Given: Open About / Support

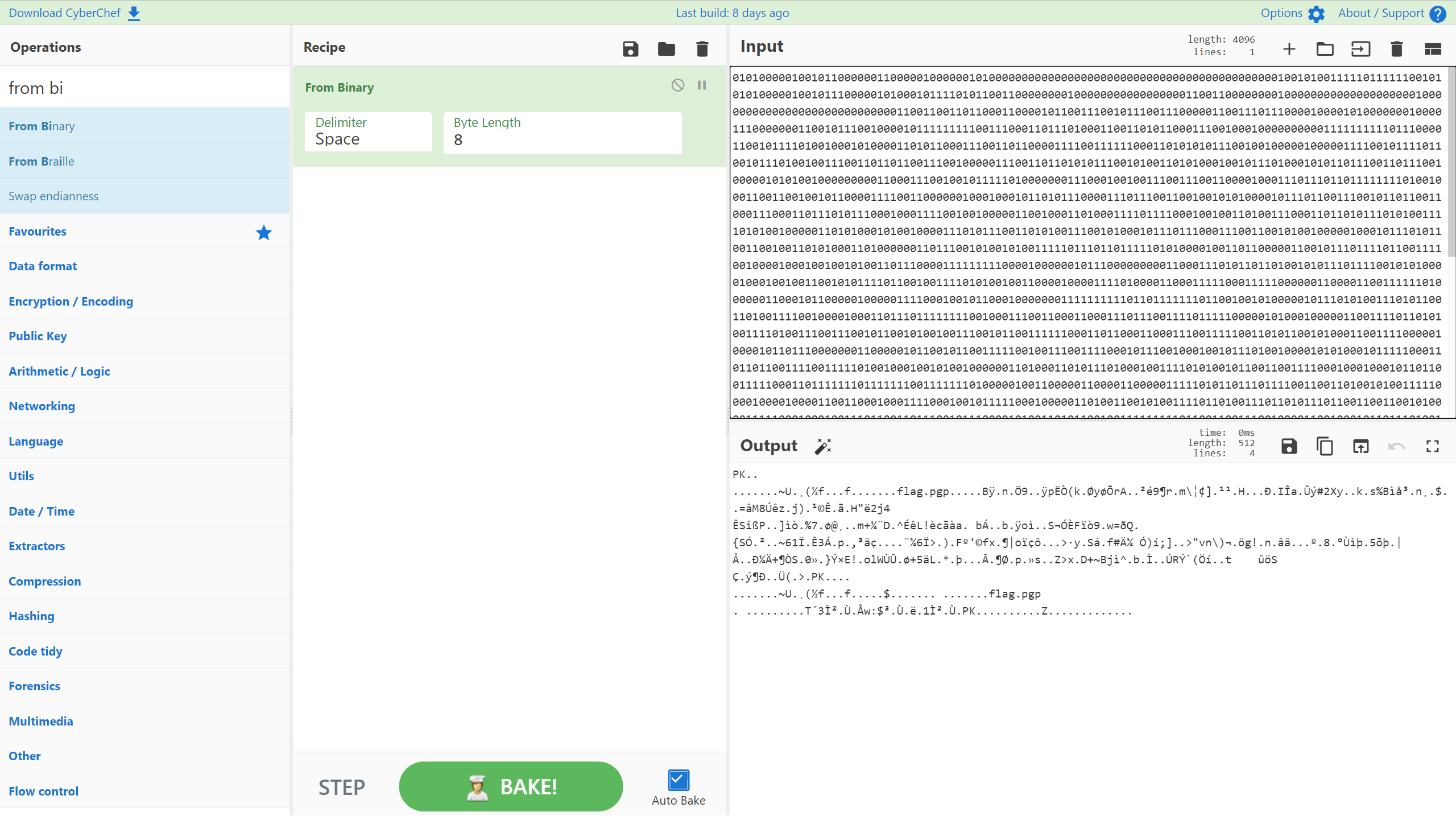Looking at the screenshot, I should pos(1381,13).
